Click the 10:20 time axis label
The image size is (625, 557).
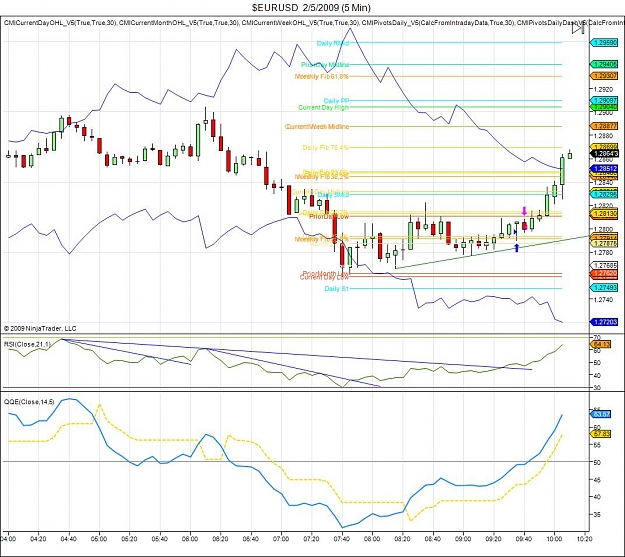coord(585,539)
